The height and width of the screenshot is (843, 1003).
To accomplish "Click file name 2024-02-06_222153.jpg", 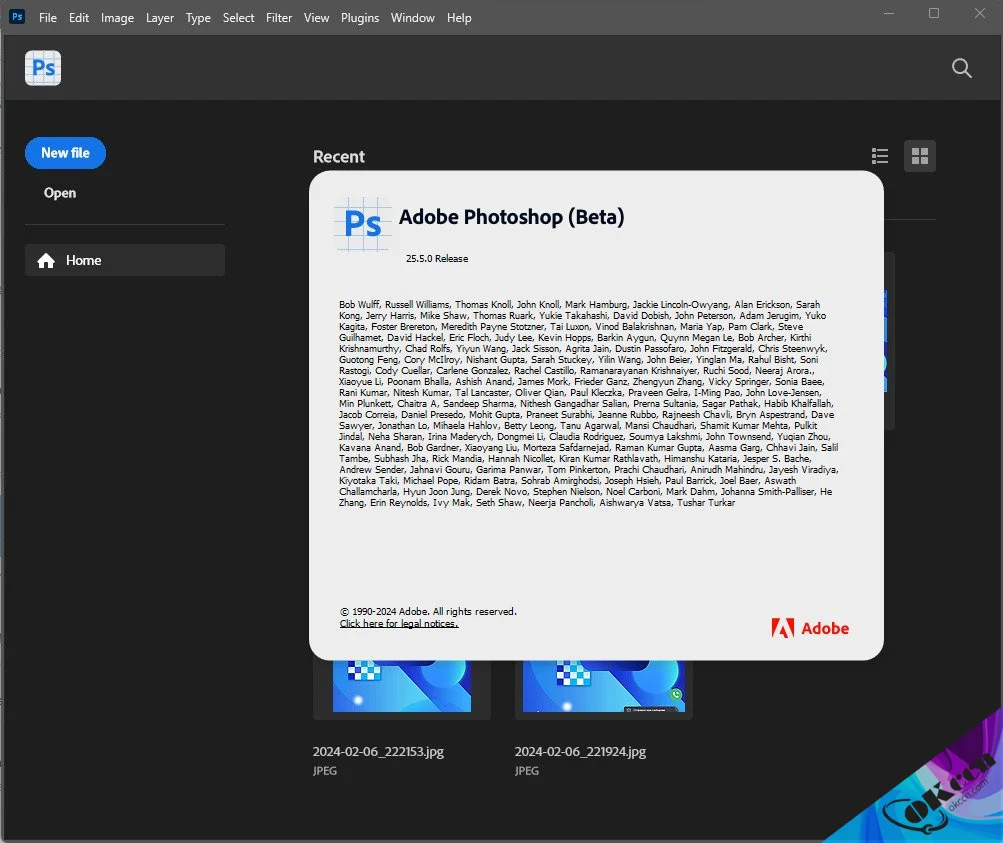I will [x=378, y=752].
